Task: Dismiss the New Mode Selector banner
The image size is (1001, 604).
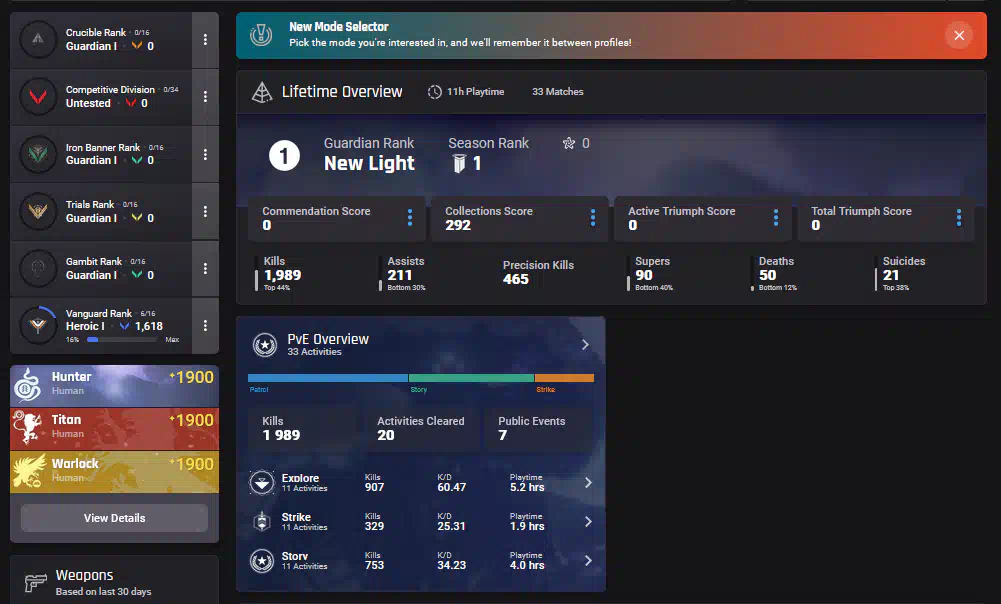Action: (959, 35)
